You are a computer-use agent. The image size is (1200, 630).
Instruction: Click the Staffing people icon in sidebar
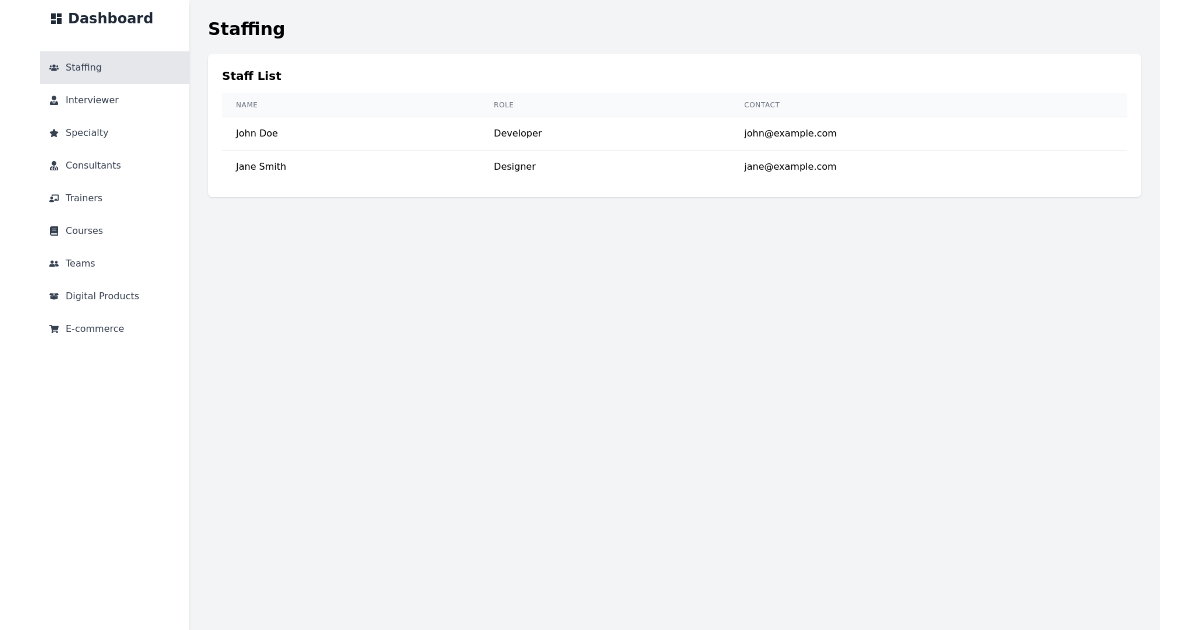click(53, 67)
